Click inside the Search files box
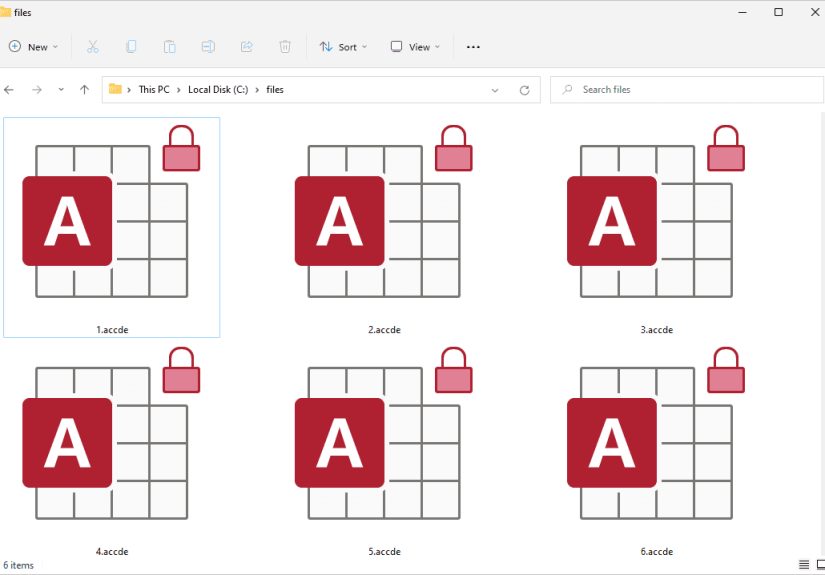This screenshot has width=825, height=575. click(690, 90)
